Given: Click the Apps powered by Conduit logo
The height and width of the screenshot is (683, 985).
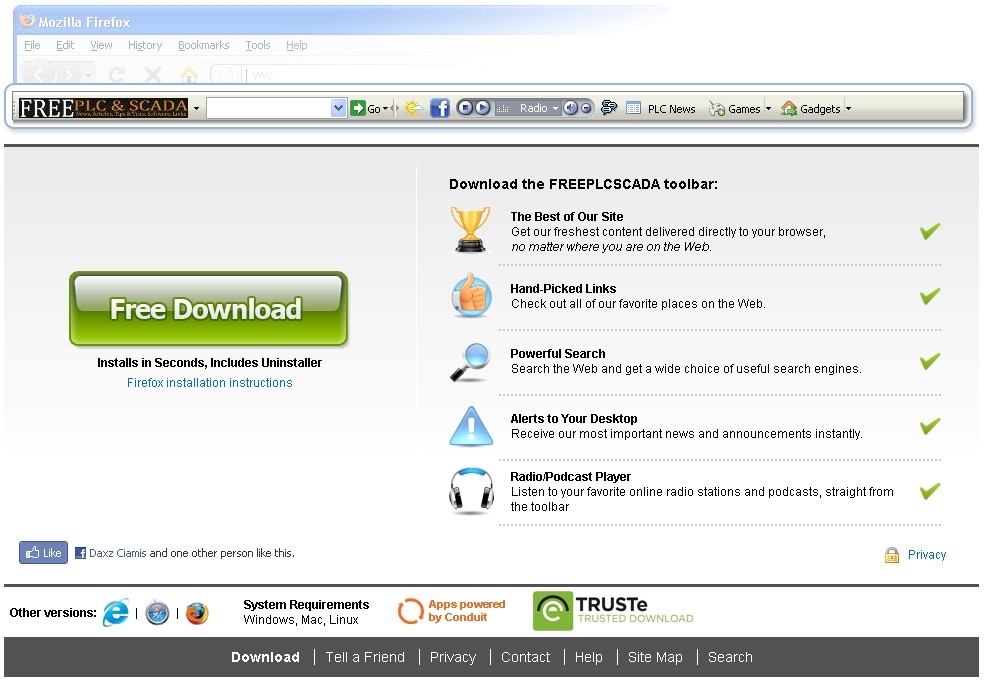Looking at the screenshot, I should (x=452, y=611).
